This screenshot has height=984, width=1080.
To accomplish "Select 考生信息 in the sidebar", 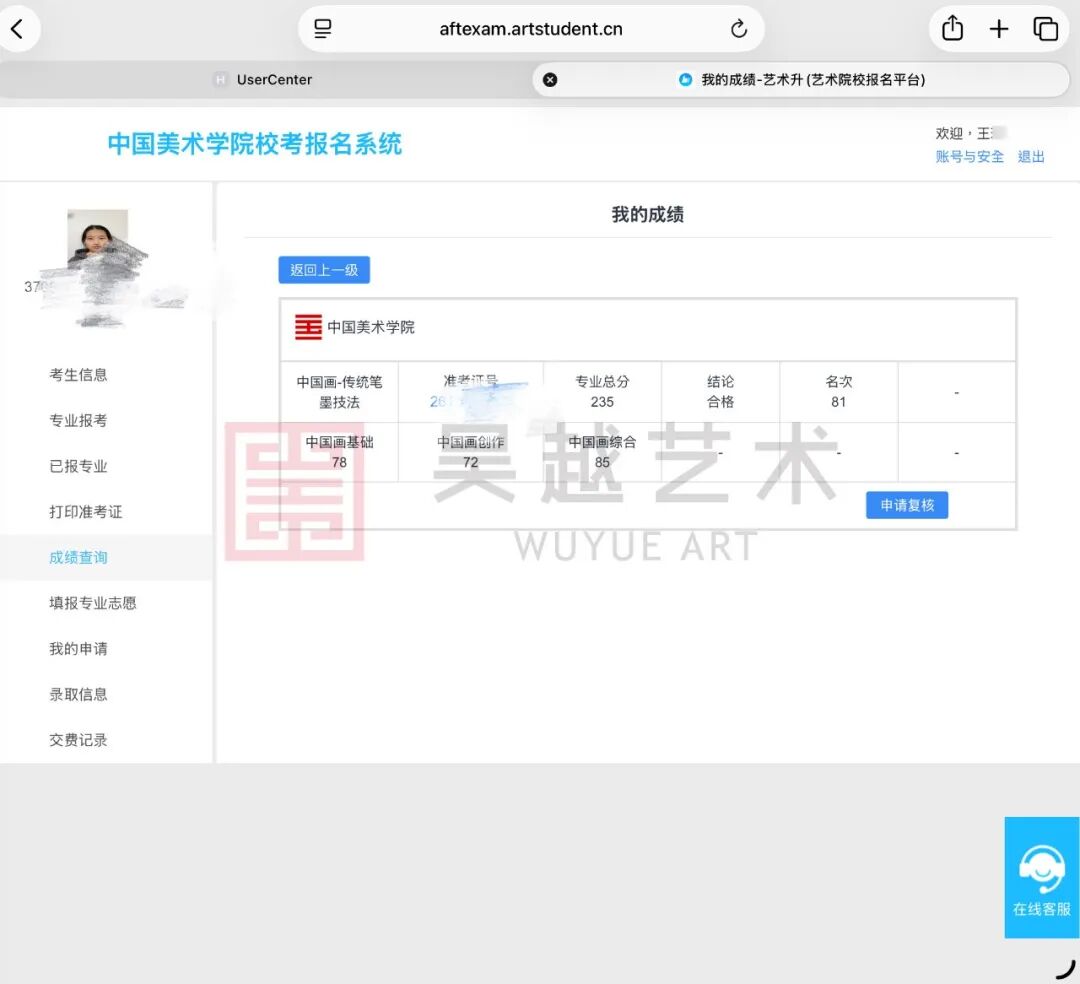I will [78, 374].
